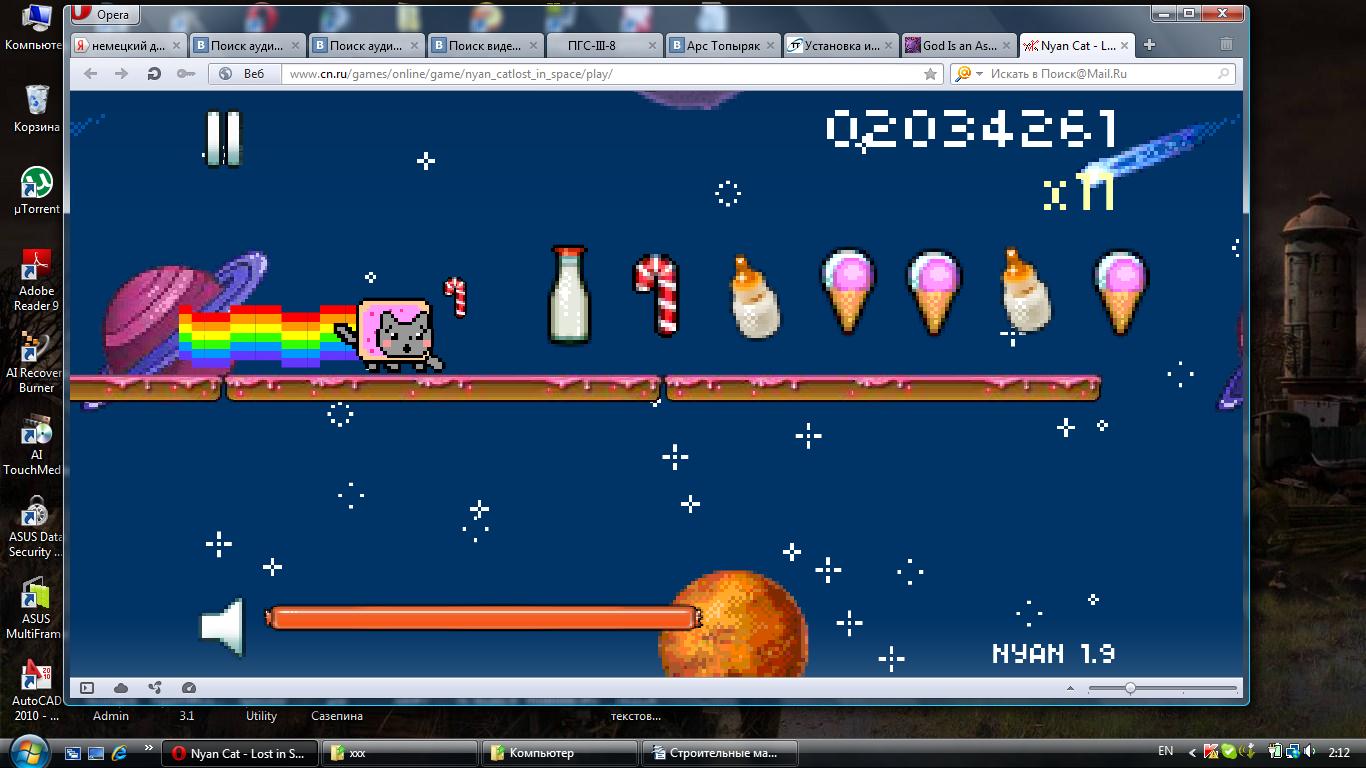The width and height of the screenshot is (1366, 768).
Task: Pause the Nyan Cat game
Action: tap(223, 138)
